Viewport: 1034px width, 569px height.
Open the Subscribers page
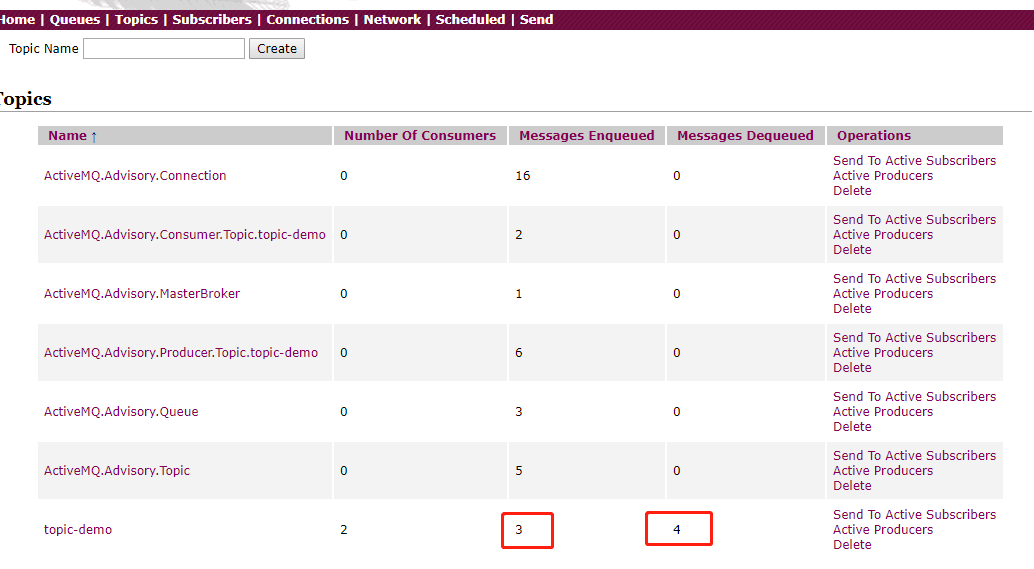(212, 20)
